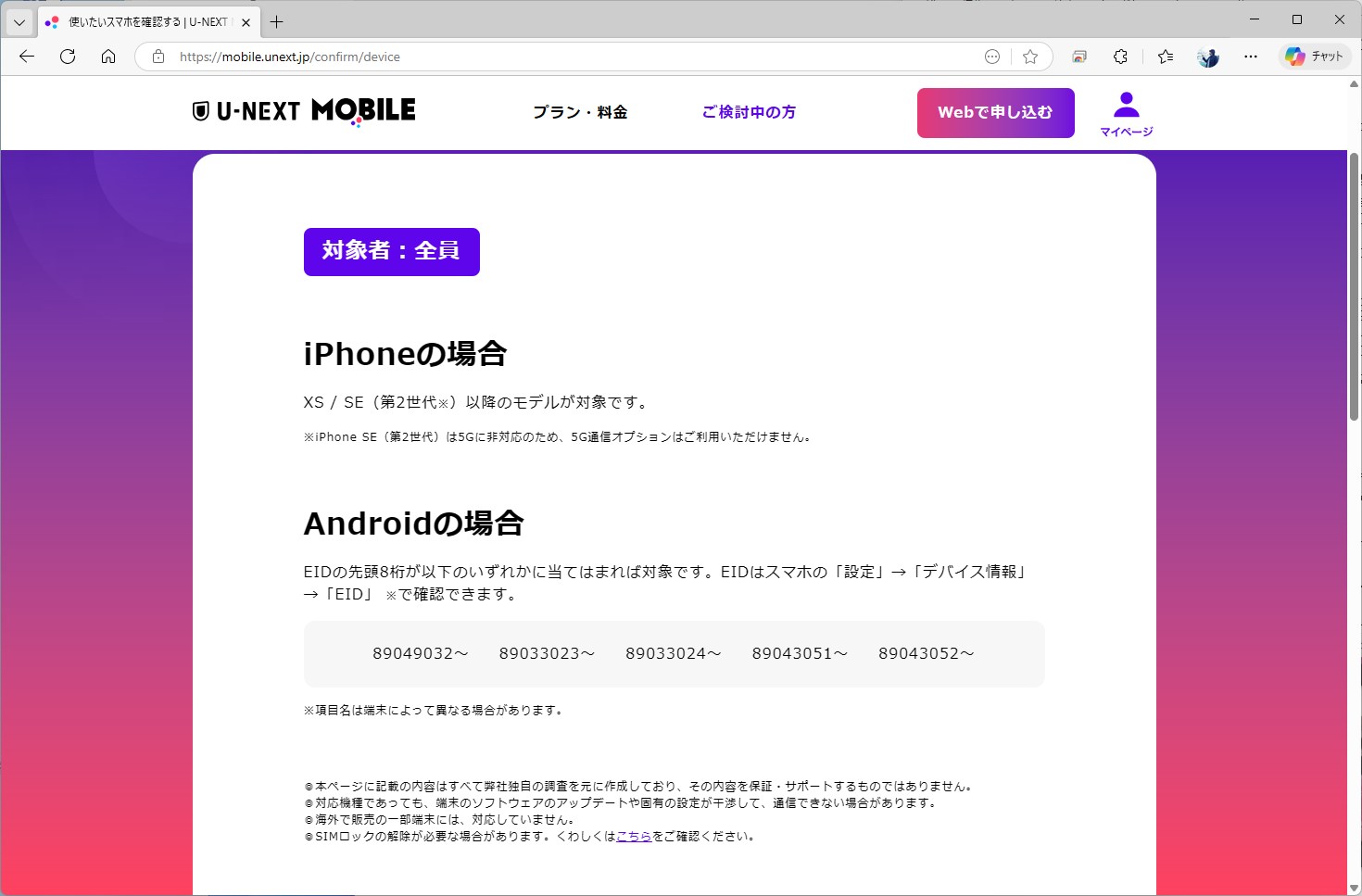Screen dimensions: 1362x896
Task: Click the U-NEXT MOBILE logo
Action: click(x=304, y=111)
